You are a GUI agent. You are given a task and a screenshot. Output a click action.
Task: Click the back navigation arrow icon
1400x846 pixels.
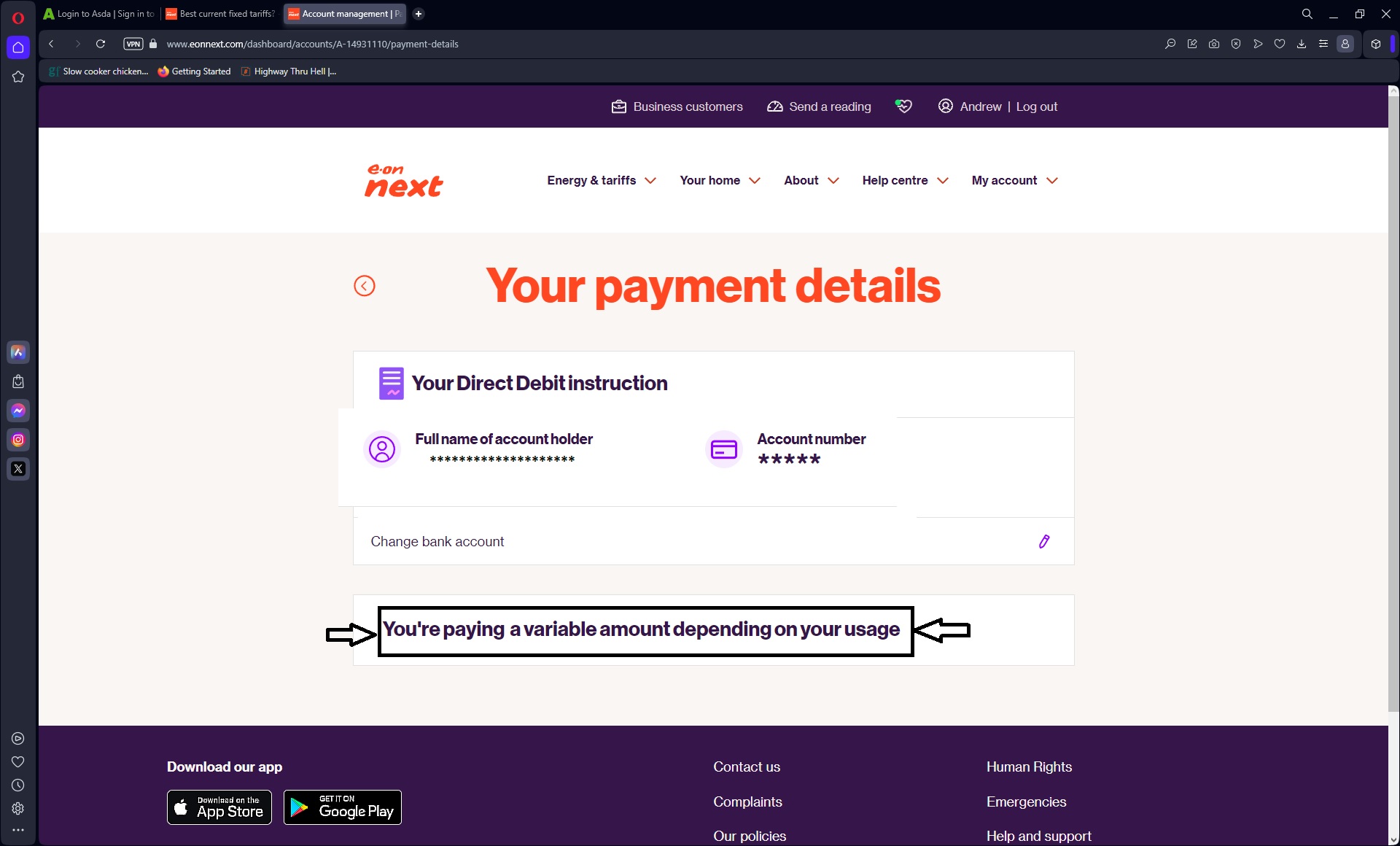(x=364, y=285)
